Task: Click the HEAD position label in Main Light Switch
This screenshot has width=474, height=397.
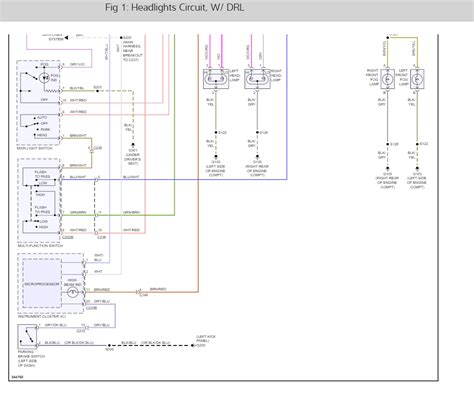Action: 42,135
